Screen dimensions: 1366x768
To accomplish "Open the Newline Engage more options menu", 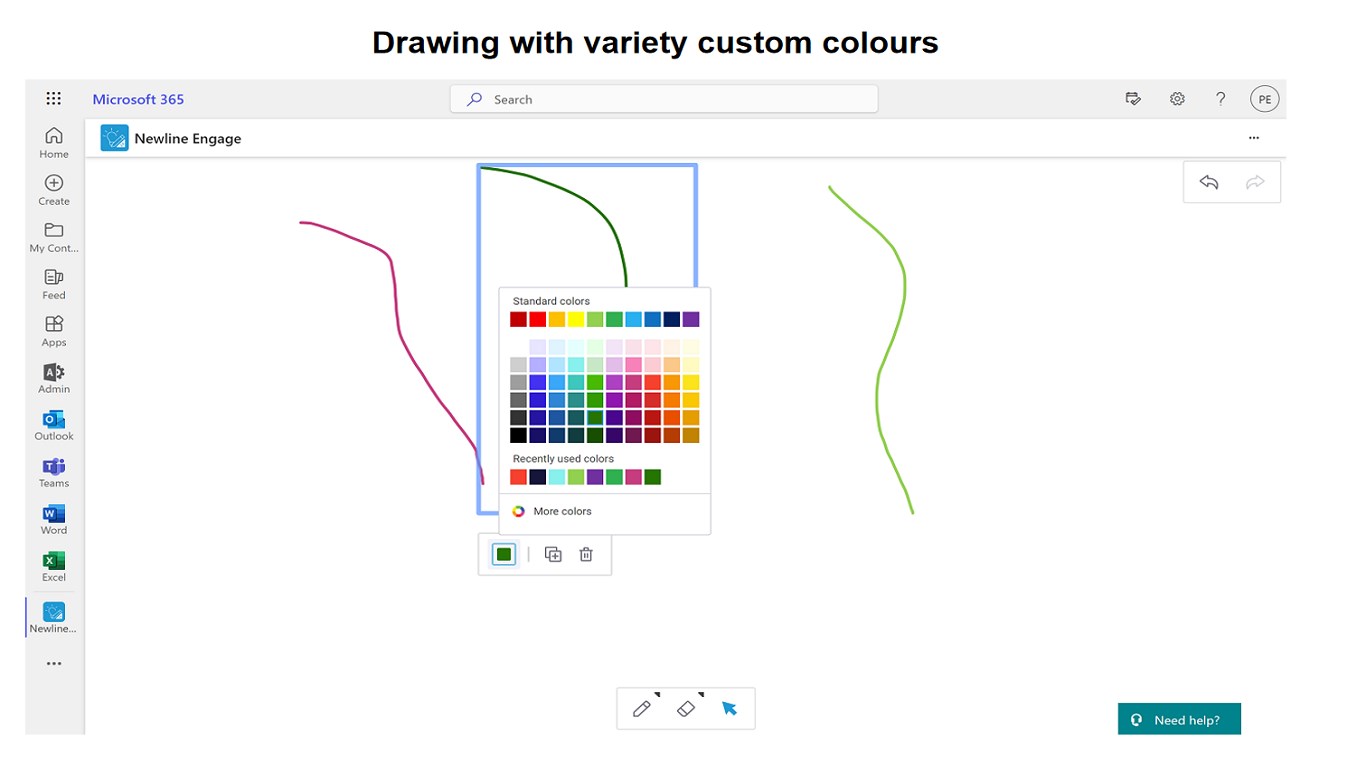I will tap(1254, 138).
